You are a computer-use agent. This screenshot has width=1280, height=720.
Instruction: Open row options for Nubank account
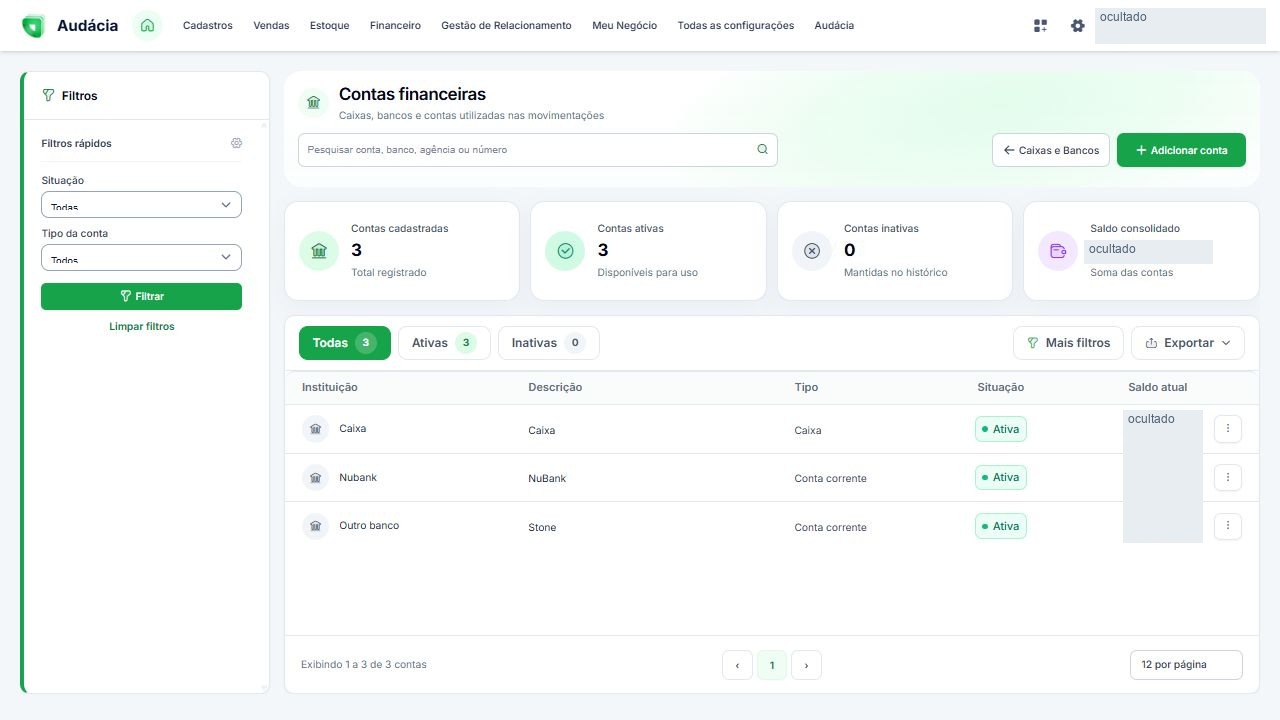tap(1228, 477)
